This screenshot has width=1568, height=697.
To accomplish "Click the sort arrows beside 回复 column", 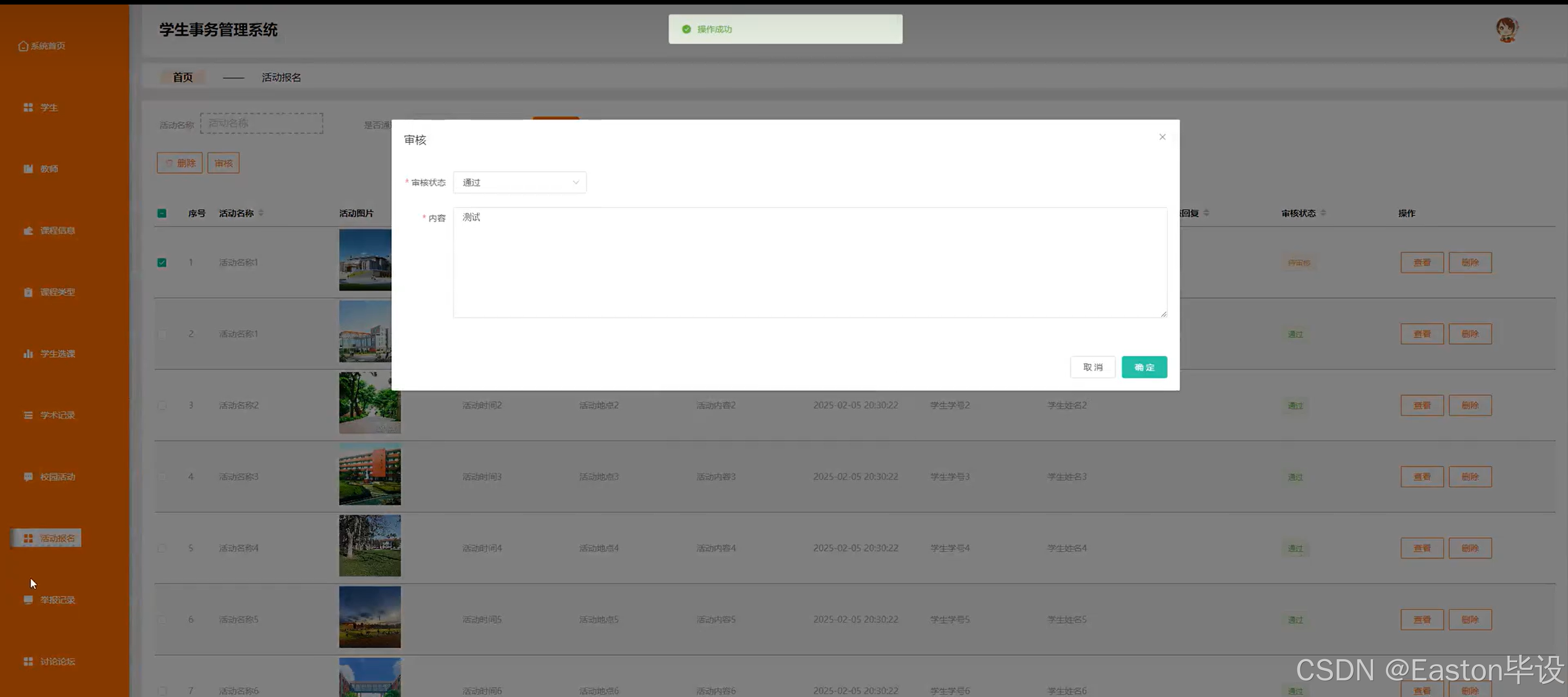I will 1206,213.
